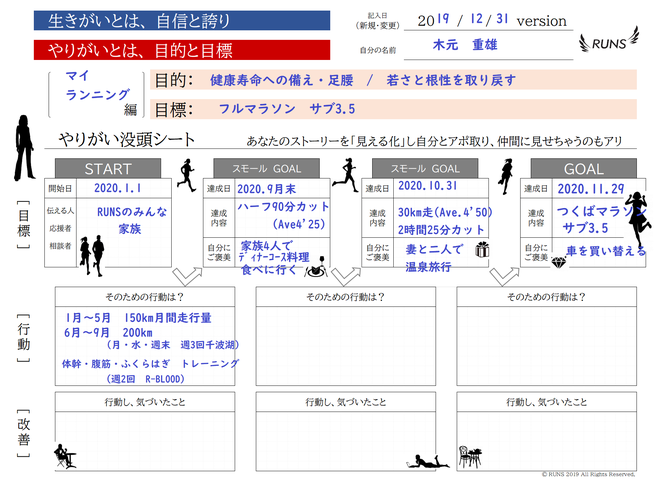Click ハーフ90分カット
664x486 pixels.
pyautogui.click(x=283, y=207)
